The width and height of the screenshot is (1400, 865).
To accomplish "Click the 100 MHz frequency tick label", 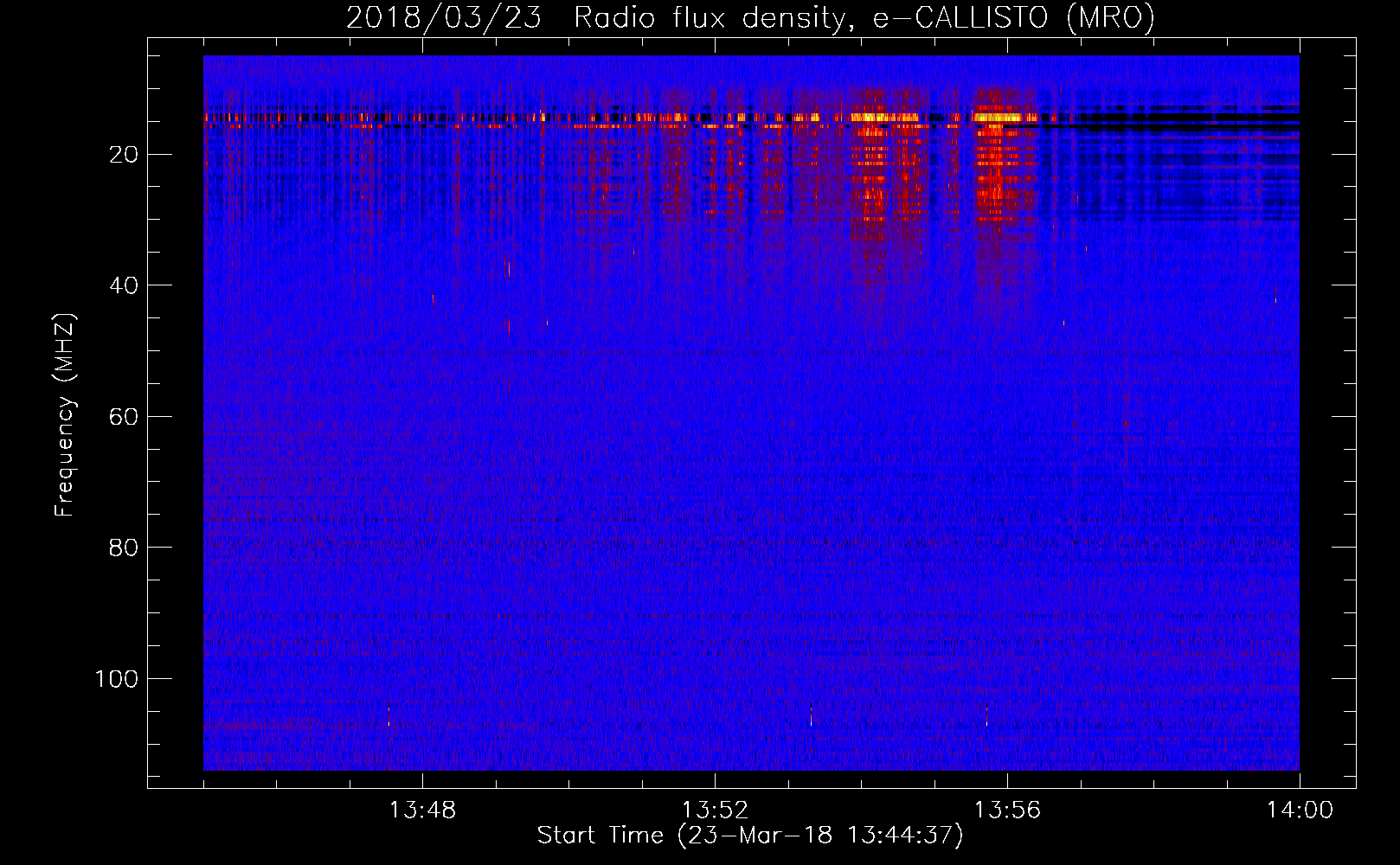I will coord(117,679).
